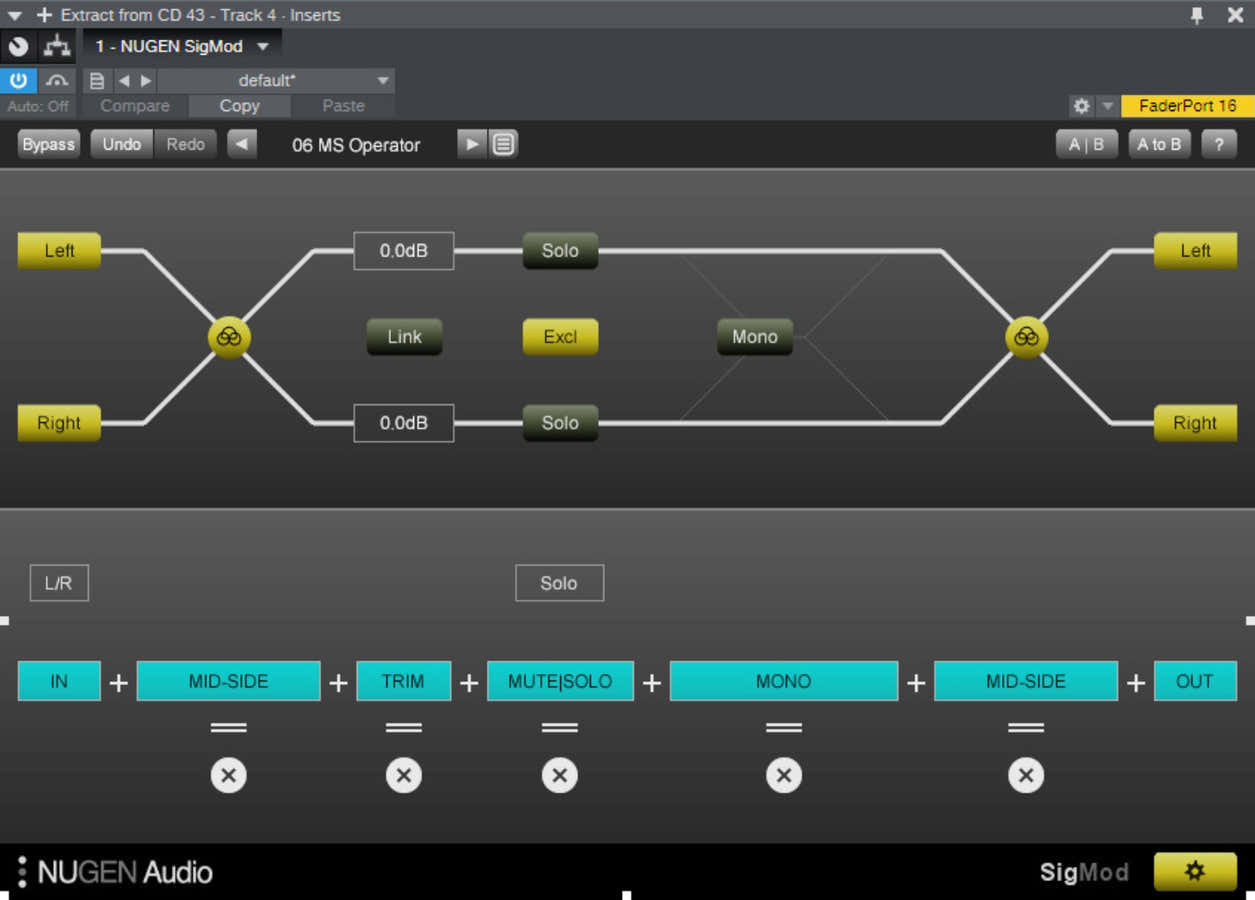Click the right Mid-Side decoder circle icon
The image size is (1255, 900).
coord(1026,337)
